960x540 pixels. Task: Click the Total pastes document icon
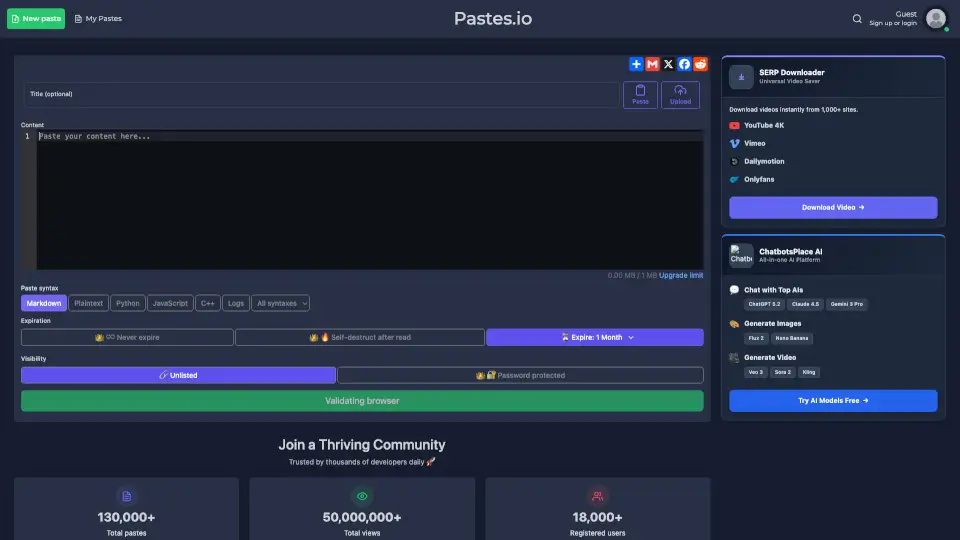coord(127,497)
